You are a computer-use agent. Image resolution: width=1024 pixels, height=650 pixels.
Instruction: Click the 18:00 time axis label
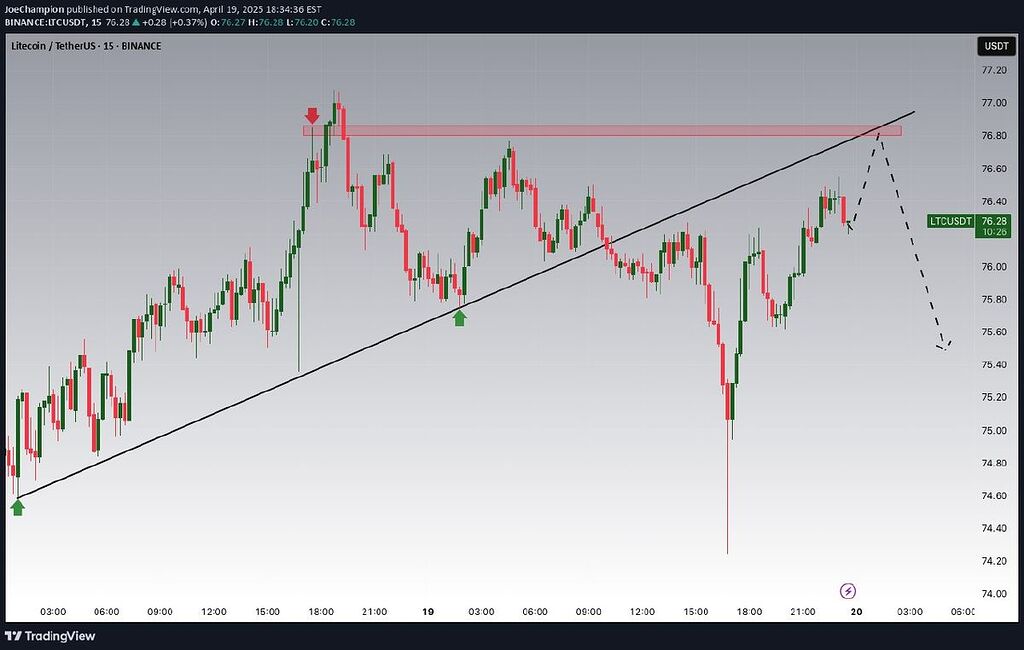(321, 611)
